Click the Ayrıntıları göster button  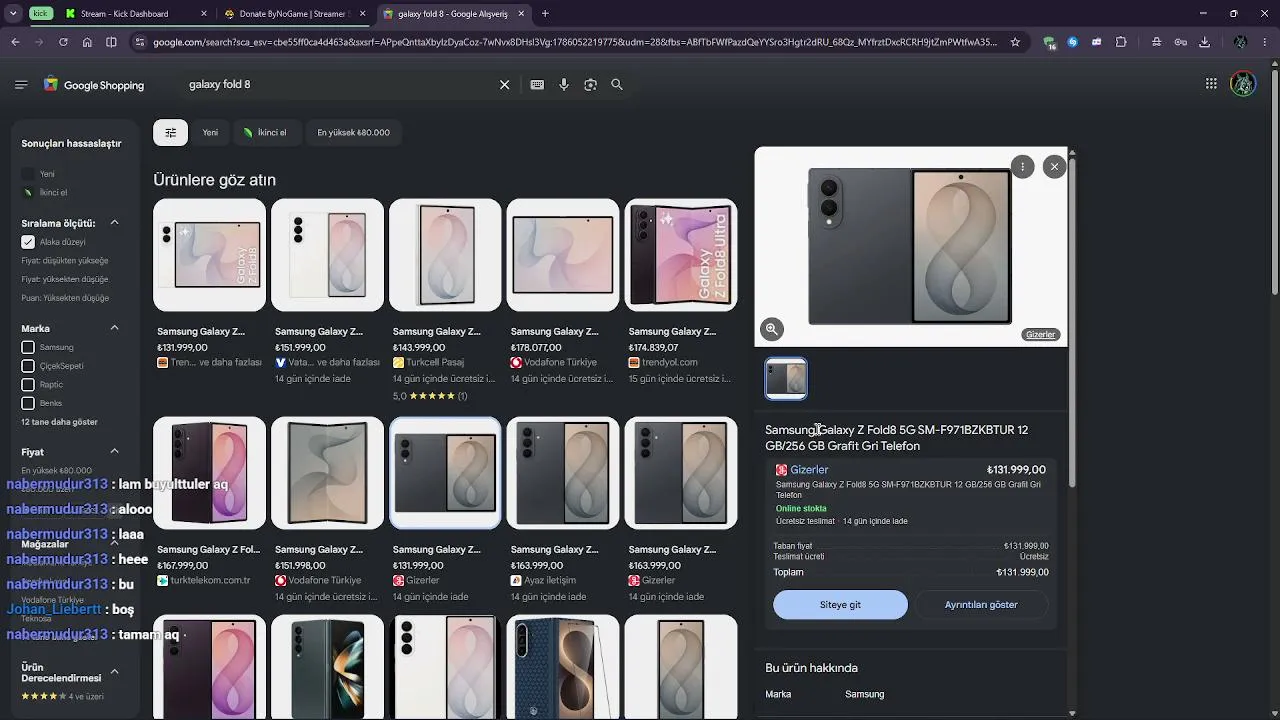click(981, 605)
